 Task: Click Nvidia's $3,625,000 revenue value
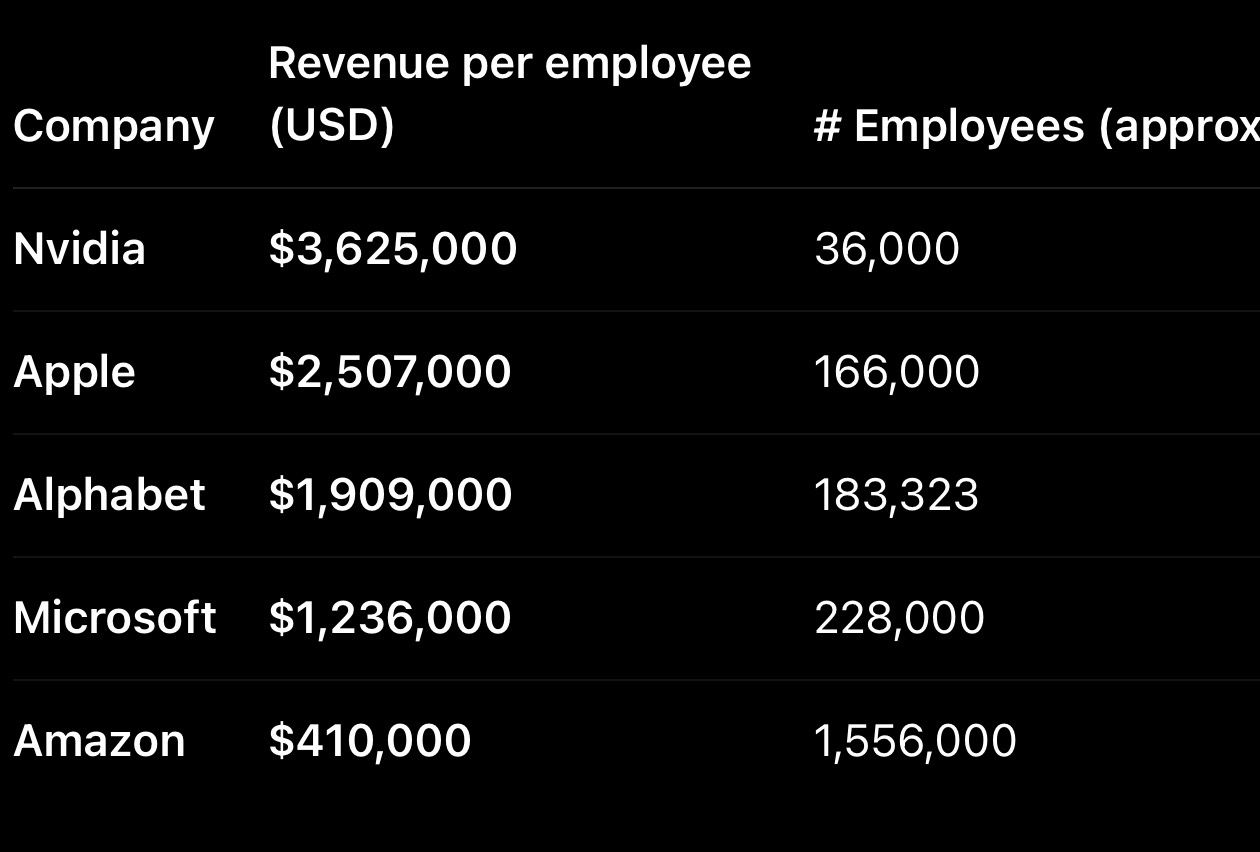[x=393, y=248]
